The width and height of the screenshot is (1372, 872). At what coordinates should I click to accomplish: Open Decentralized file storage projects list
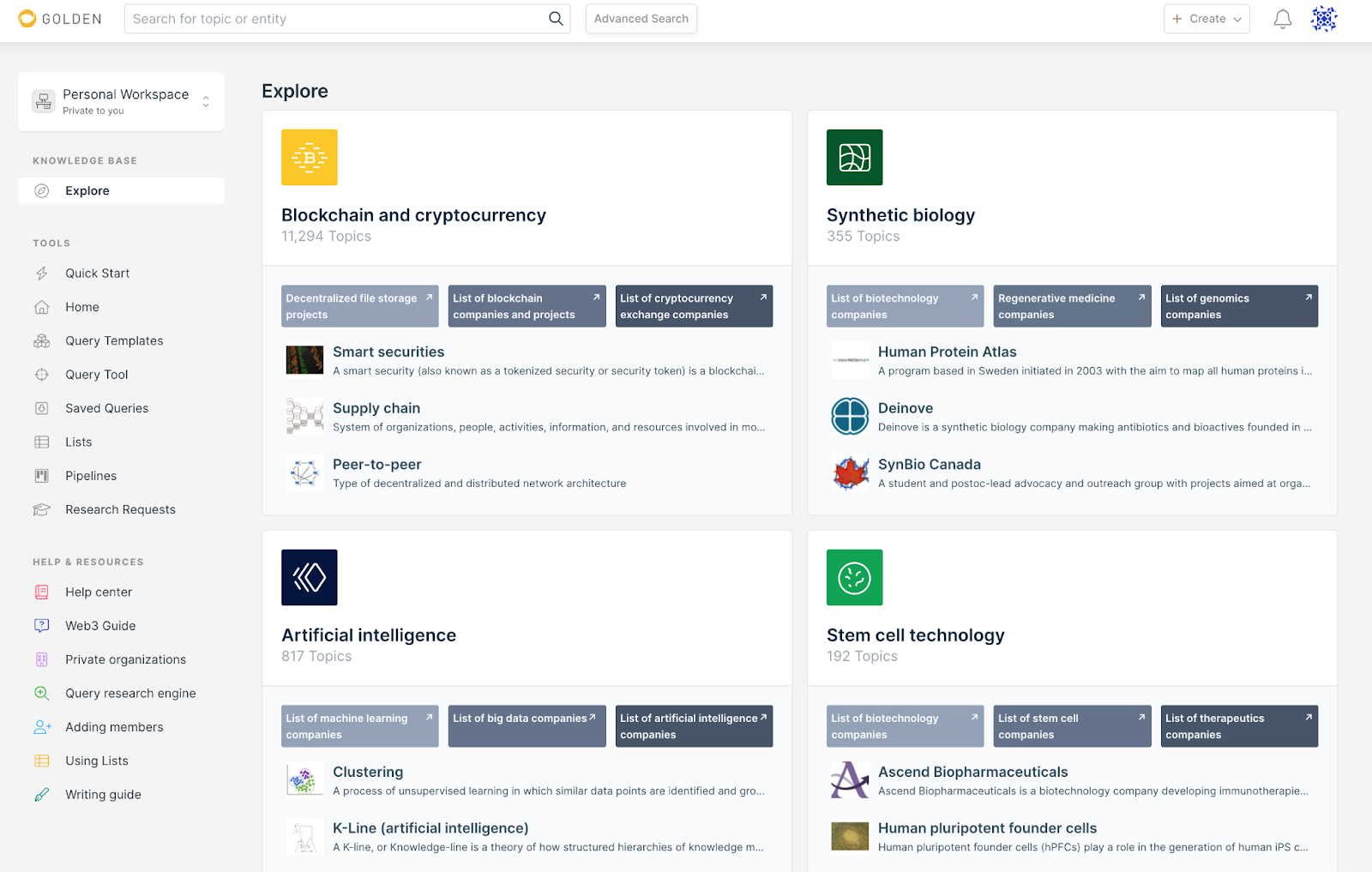coord(360,306)
